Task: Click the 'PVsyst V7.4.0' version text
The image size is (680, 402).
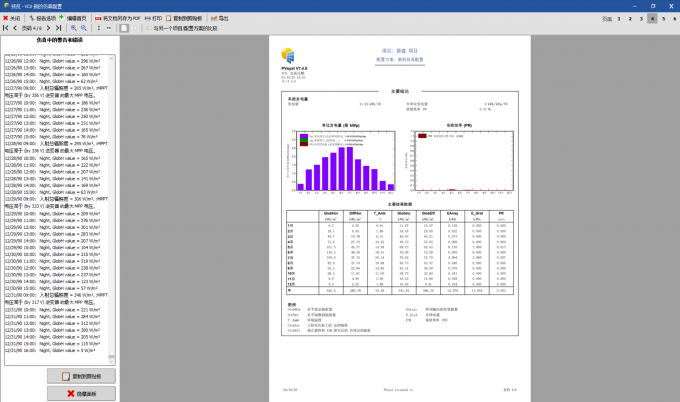Action: click(294, 69)
